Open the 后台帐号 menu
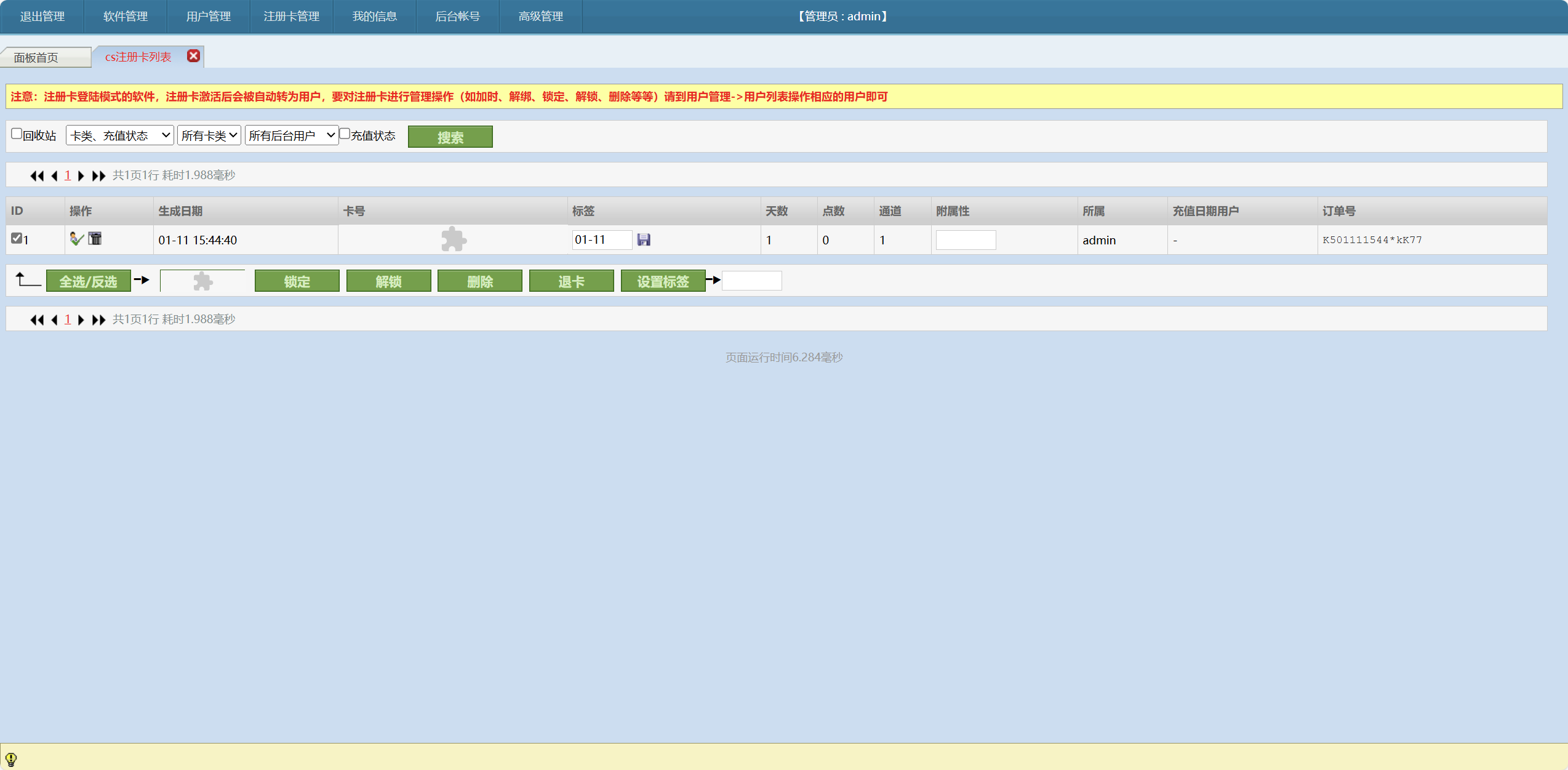 tap(458, 17)
